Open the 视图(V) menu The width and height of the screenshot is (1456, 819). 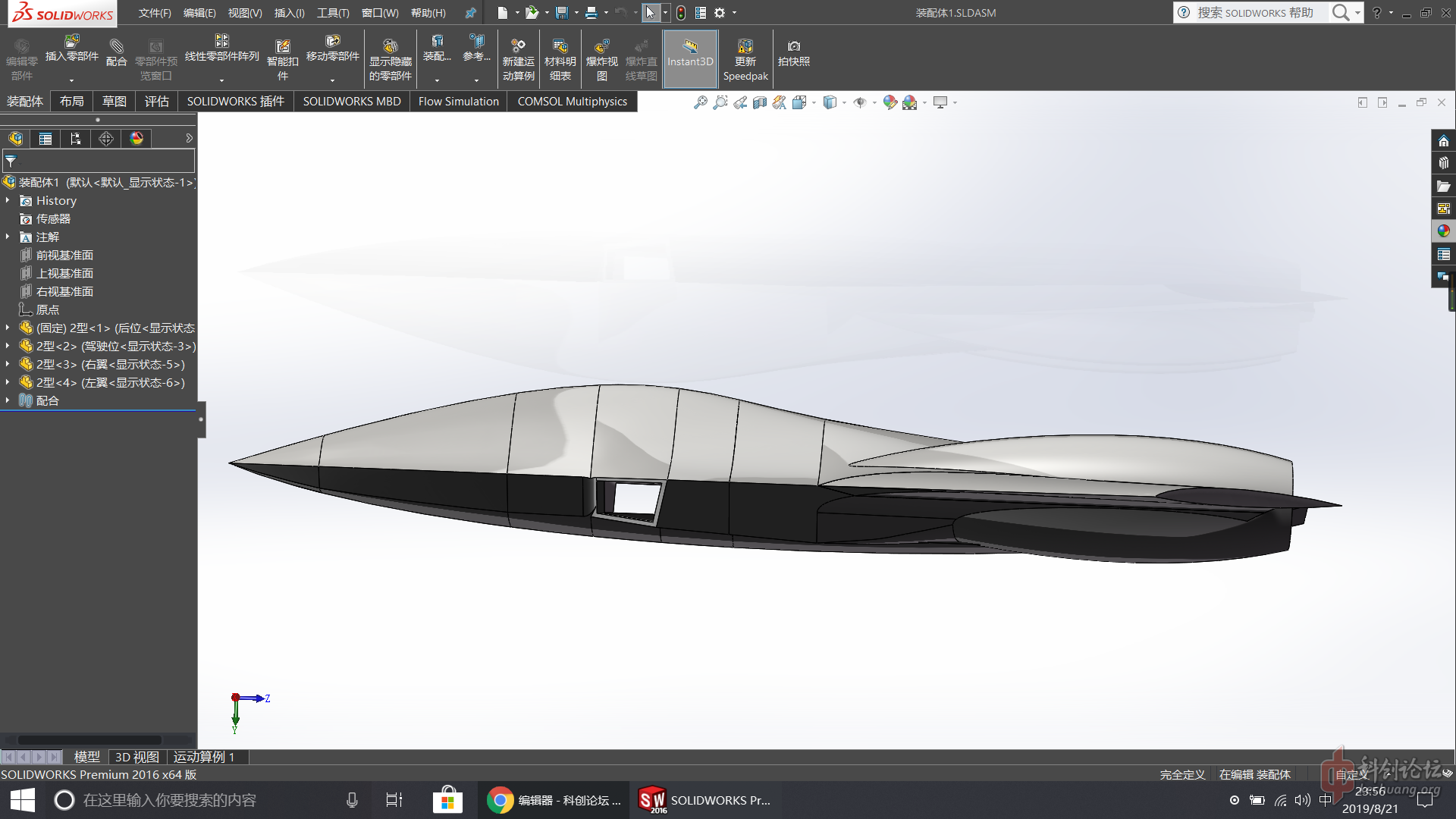tap(245, 13)
